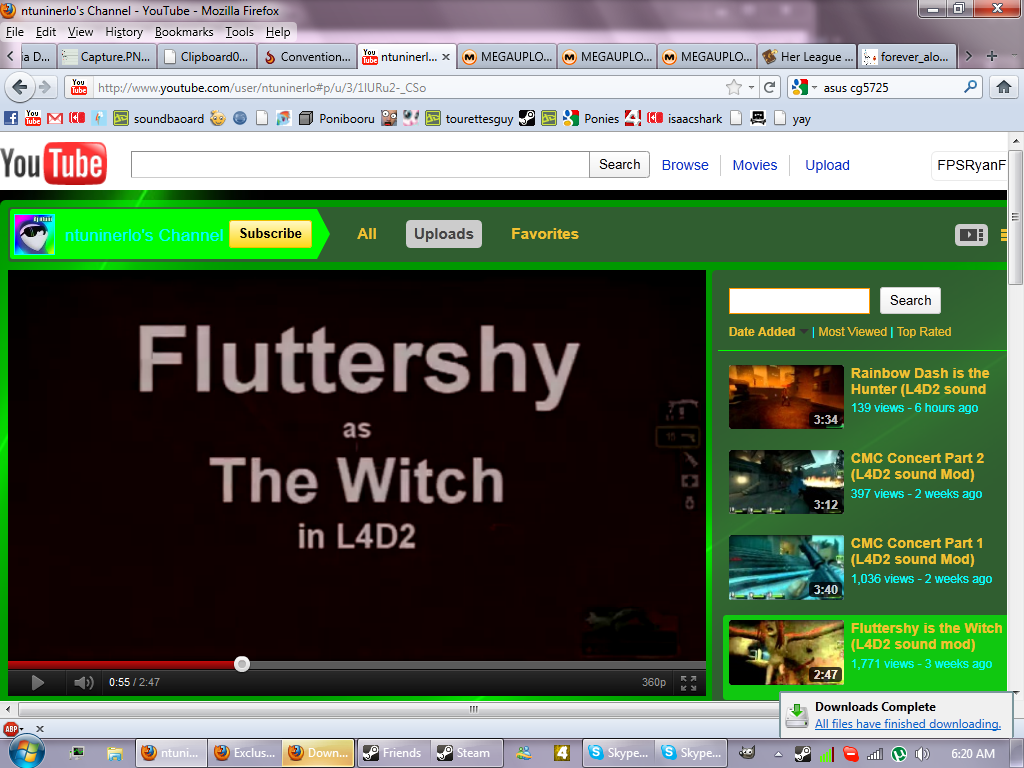The width and height of the screenshot is (1024, 768).
Task: Open the search engine dropdown next to Google icon
Action: (814, 87)
